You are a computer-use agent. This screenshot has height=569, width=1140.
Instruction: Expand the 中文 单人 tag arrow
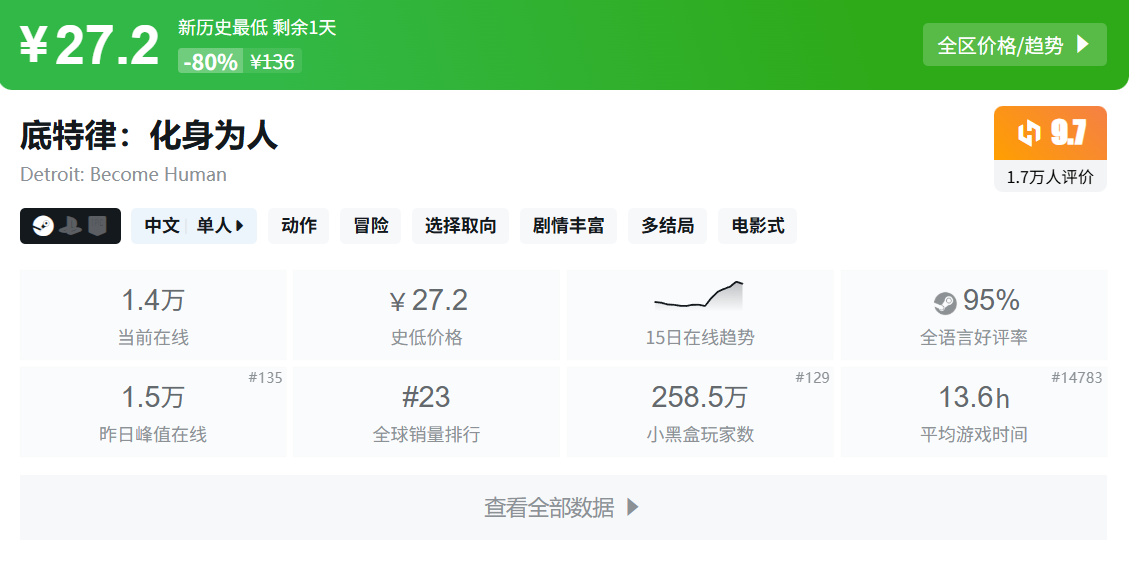[240, 226]
